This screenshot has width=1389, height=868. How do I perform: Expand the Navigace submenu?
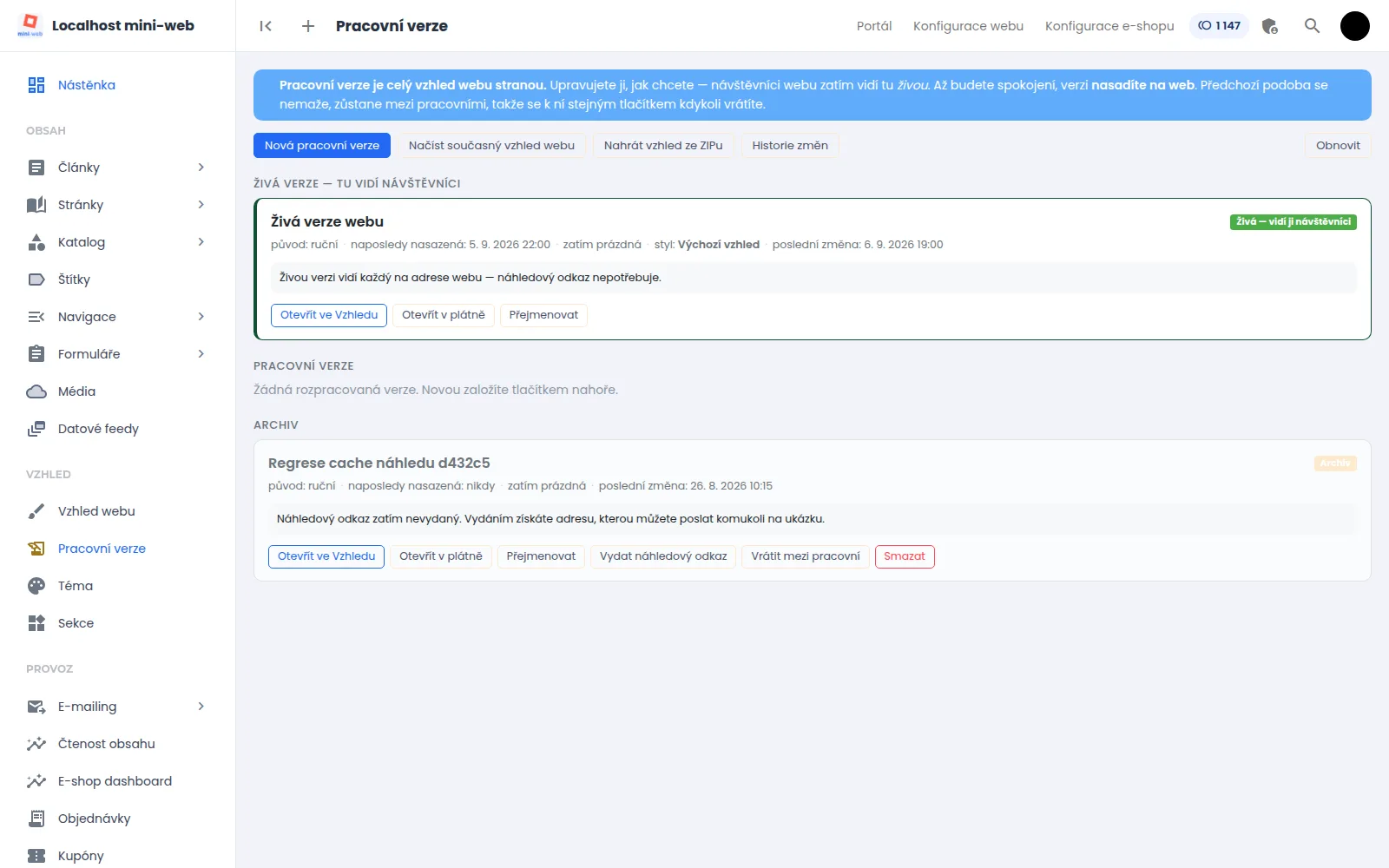click(x=201, y=317)
